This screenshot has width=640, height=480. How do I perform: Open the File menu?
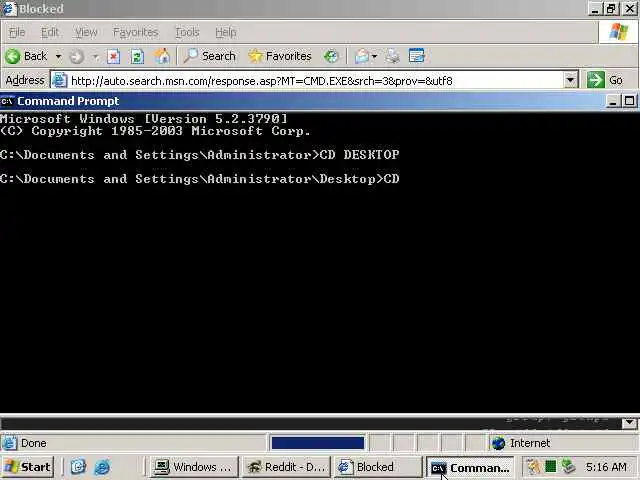(17, 32)
